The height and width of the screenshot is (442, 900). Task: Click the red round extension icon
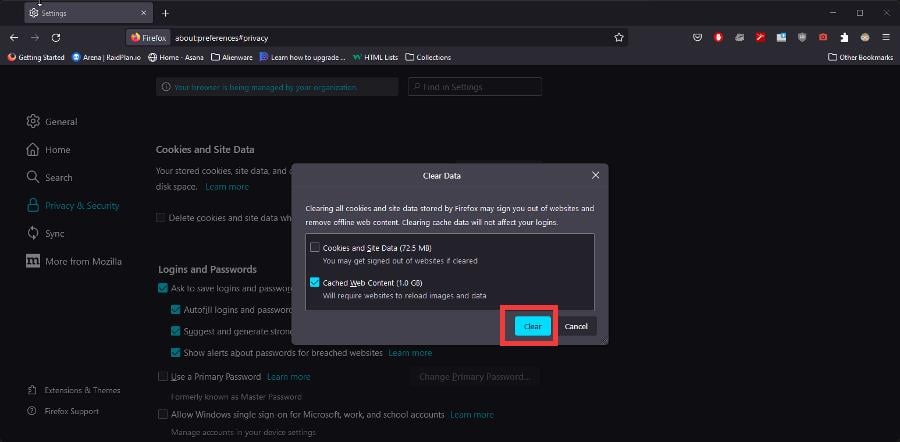click(718, 37)
